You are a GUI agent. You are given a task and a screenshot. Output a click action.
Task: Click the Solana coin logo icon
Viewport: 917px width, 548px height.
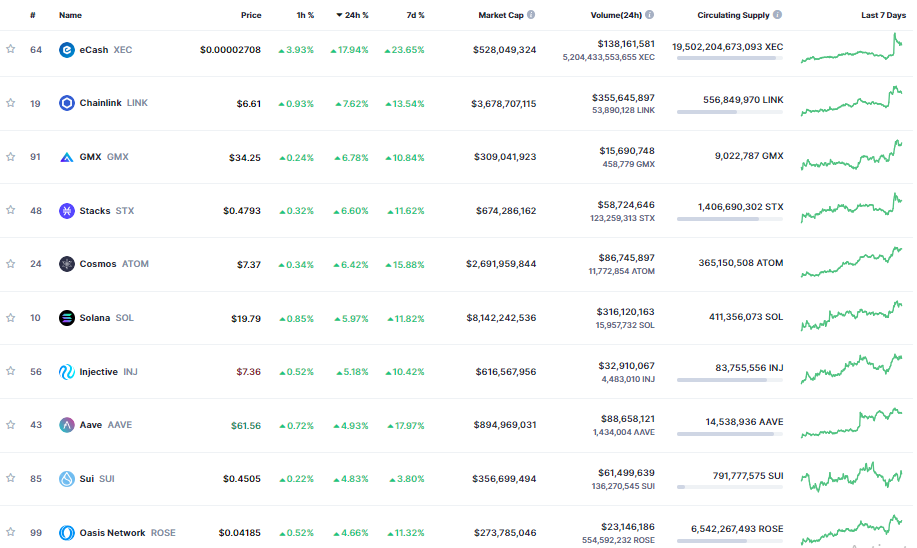(67, 318)
